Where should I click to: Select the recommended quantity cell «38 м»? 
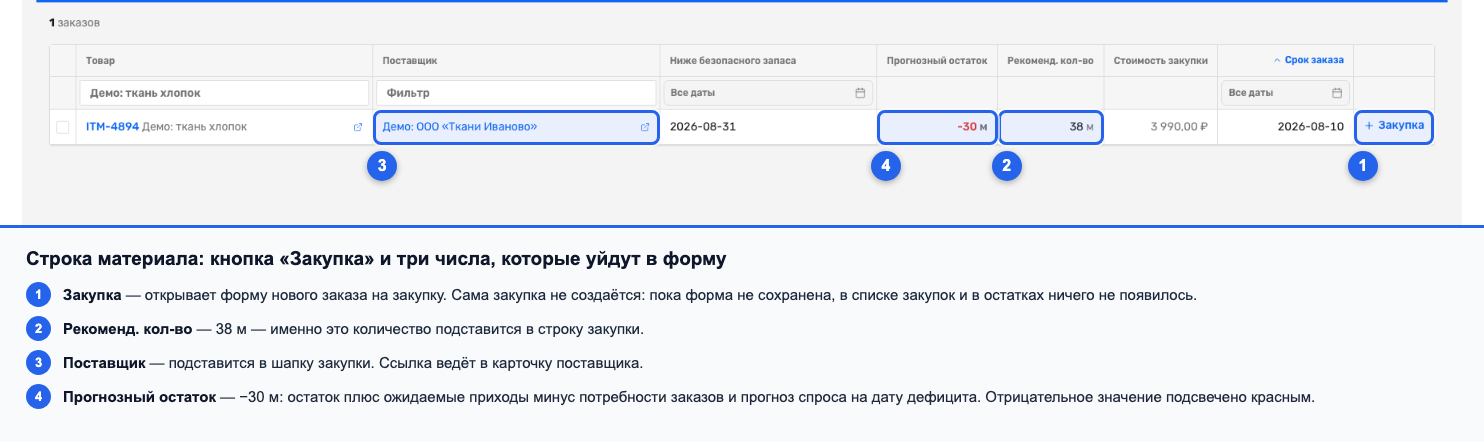coord(1051,127)
